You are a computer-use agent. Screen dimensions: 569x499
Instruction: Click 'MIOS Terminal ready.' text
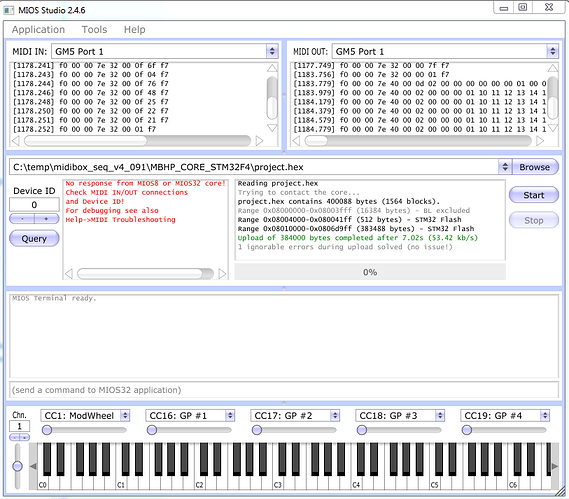(54, 298)
